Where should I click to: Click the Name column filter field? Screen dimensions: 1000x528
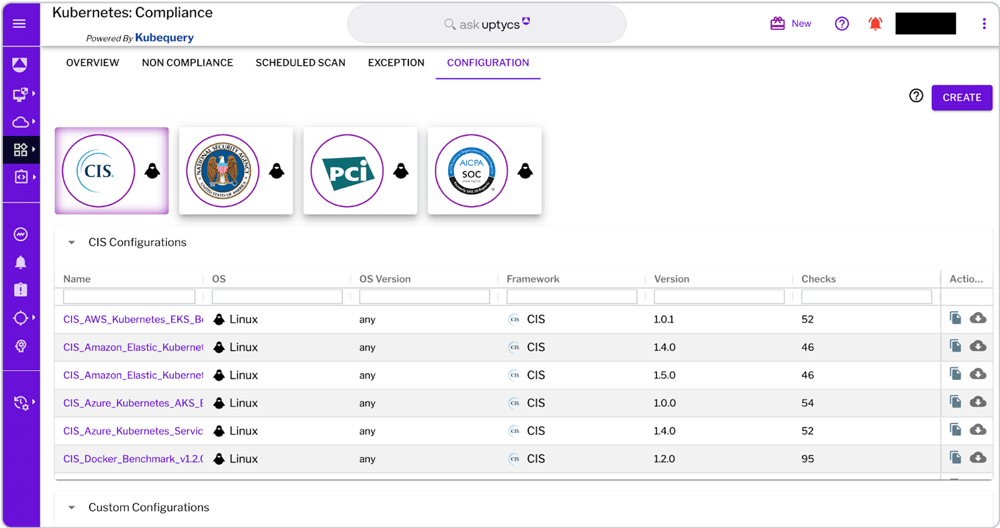pos(129,297)
